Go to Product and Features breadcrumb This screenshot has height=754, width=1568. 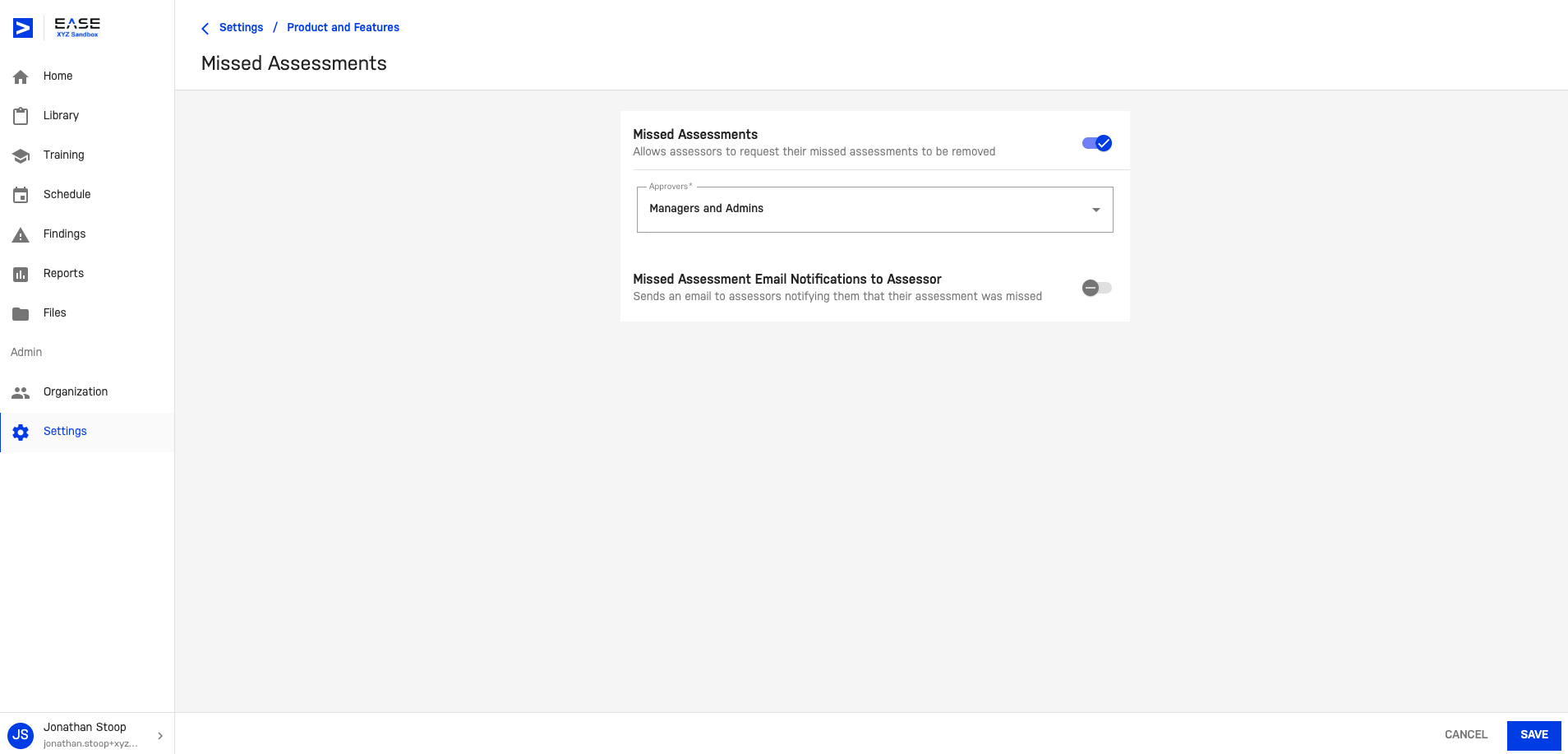point(343,27)
